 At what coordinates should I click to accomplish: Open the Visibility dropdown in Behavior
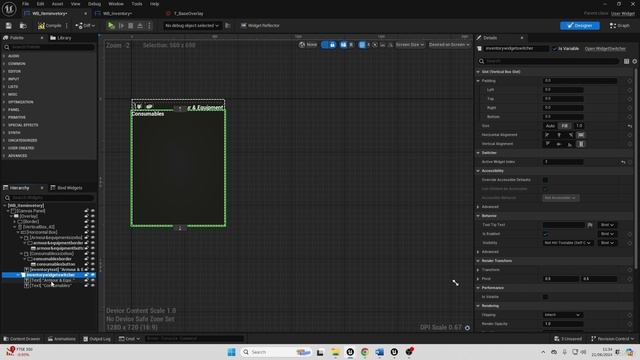[567, 243]
